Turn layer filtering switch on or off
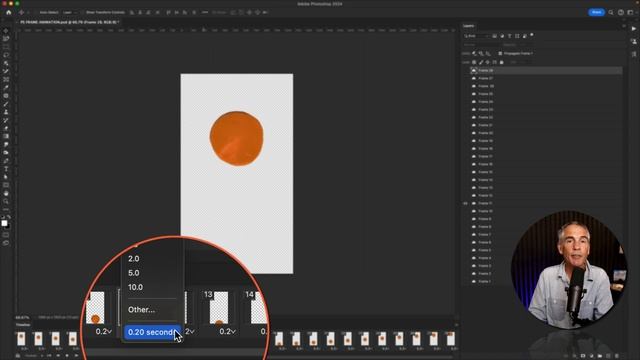The width and height of the screenshot is (640, 360). 532,36
